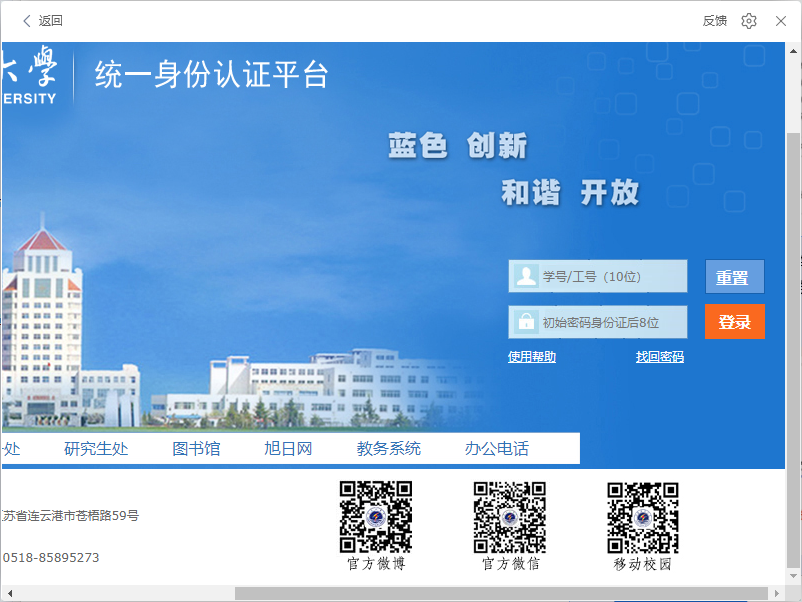Viewport: 802px width, 602px height.
Task: Open the 找回密码 recover password link
Action: click(660, 357)
